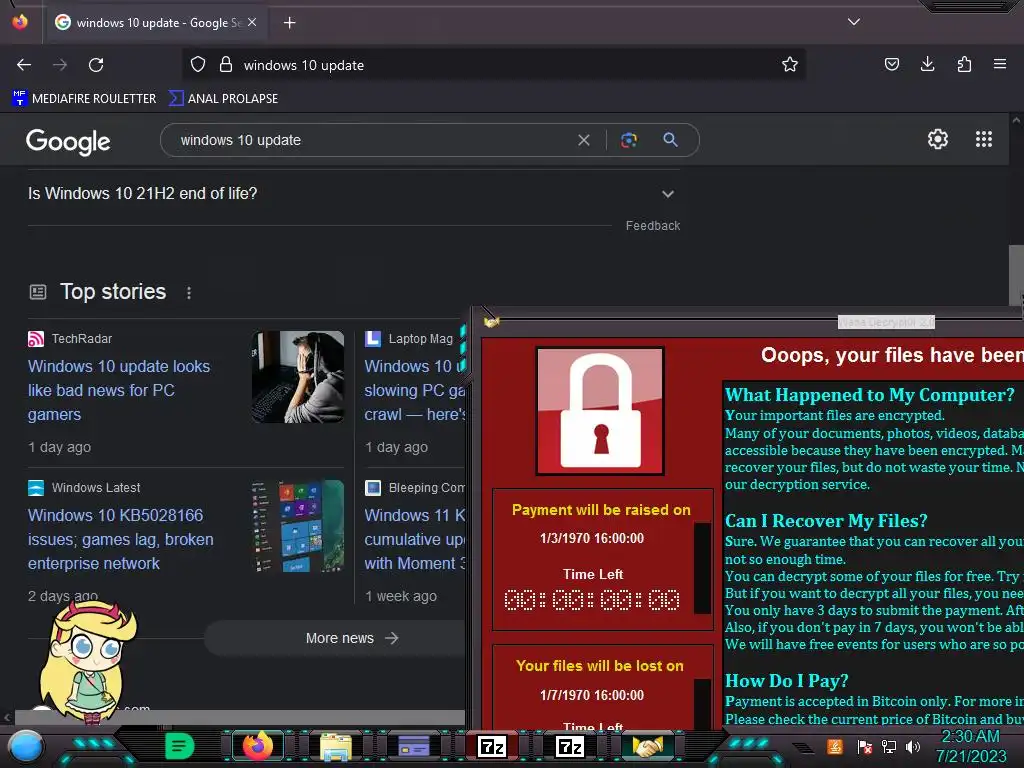
Task: Click the heading How Do I Pay?
Action: coord(786,680)
